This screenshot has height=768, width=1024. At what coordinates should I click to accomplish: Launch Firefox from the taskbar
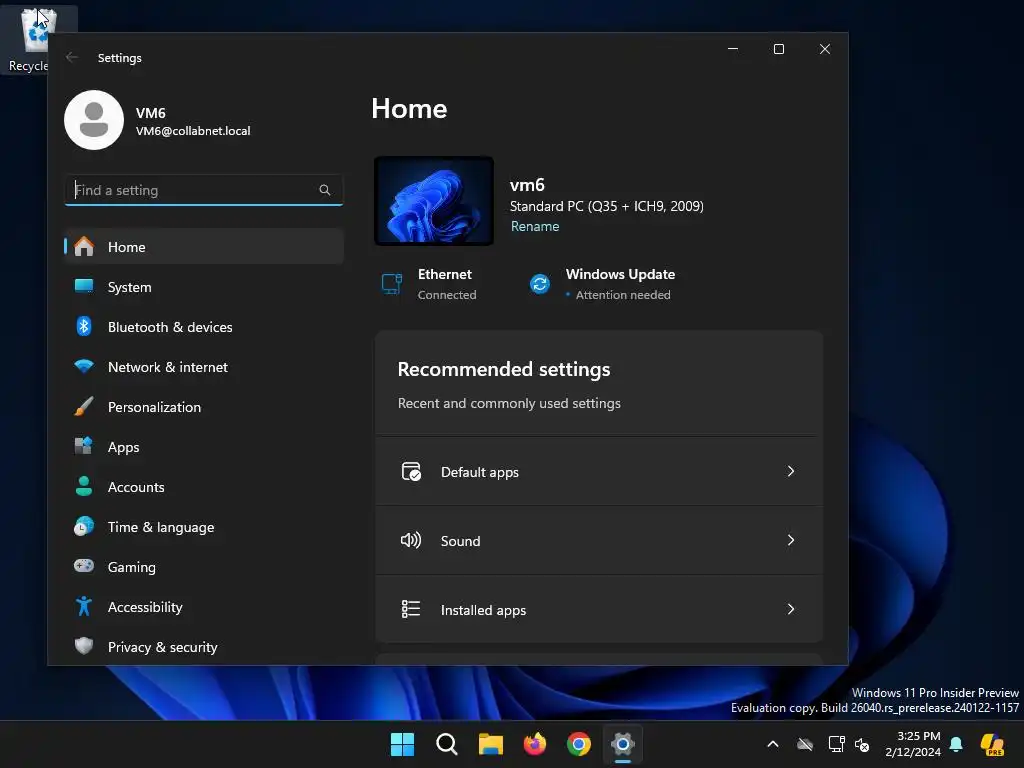(x=535, y=744)
